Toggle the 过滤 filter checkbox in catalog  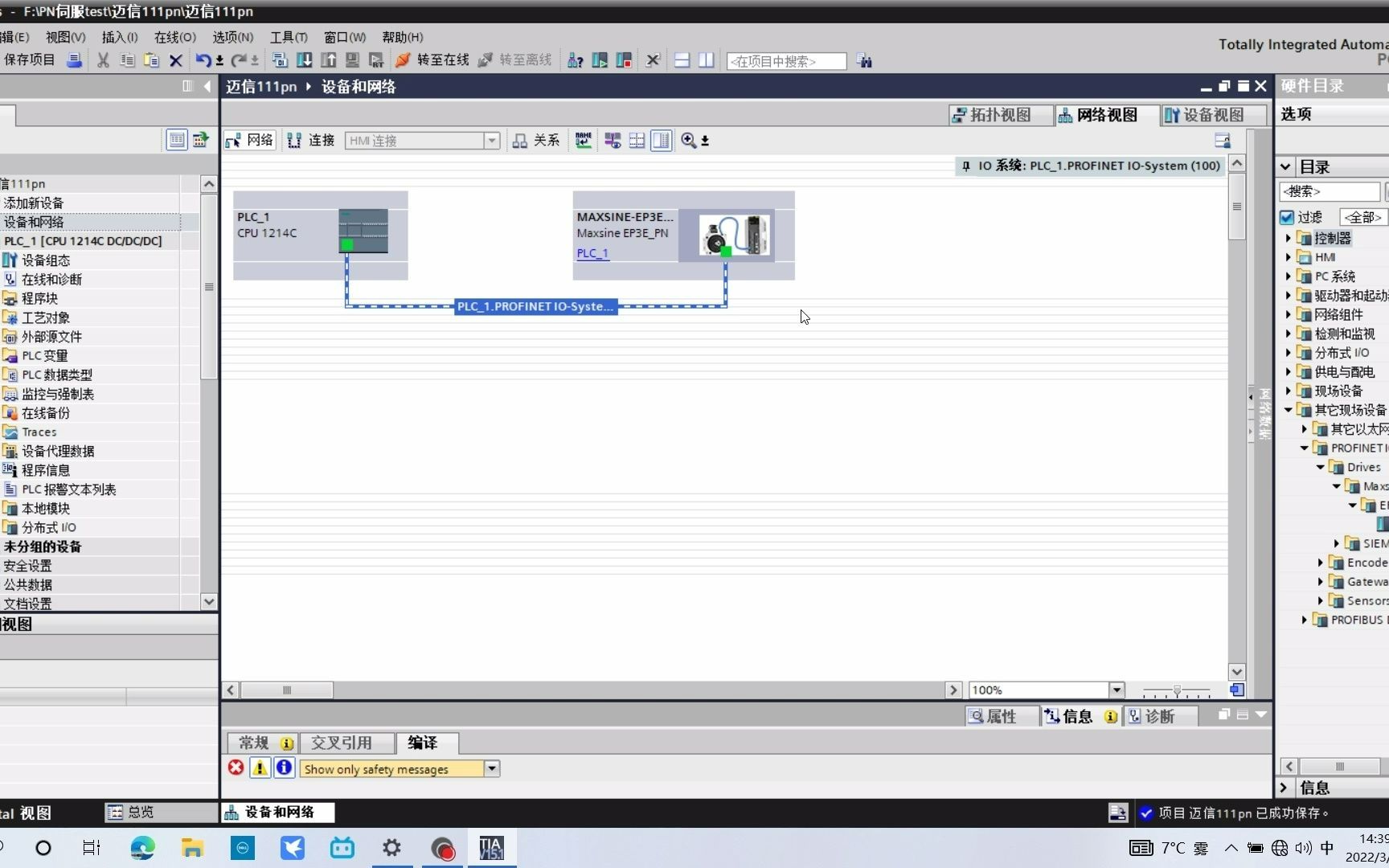click(x=1286, y=217)
